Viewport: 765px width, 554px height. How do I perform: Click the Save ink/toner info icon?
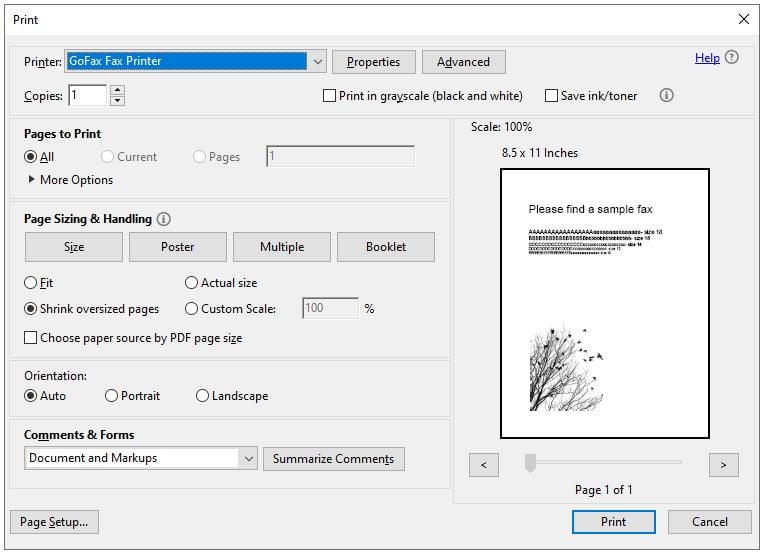pyautogui.click(x=667, y=96)
